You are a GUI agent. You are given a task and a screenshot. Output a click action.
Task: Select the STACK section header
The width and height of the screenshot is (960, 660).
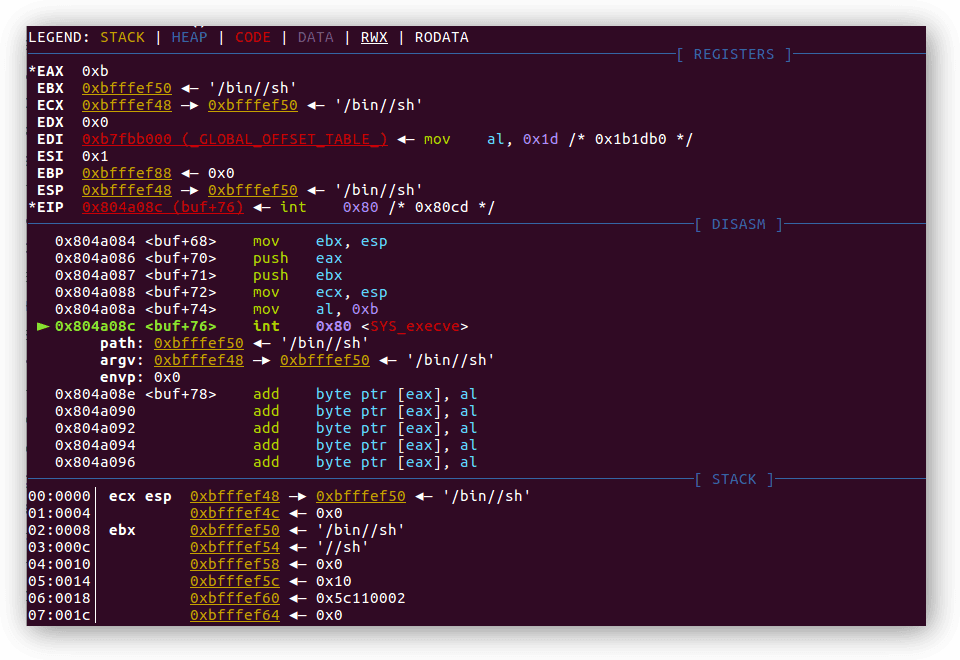tap(733, 480)
